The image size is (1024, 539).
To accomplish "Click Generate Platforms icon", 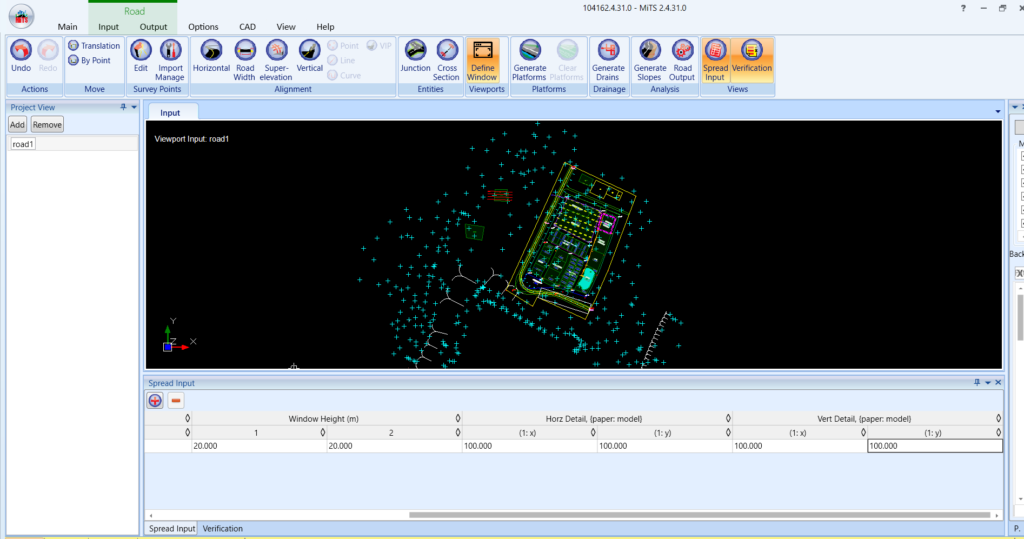I will coord(530,60).
